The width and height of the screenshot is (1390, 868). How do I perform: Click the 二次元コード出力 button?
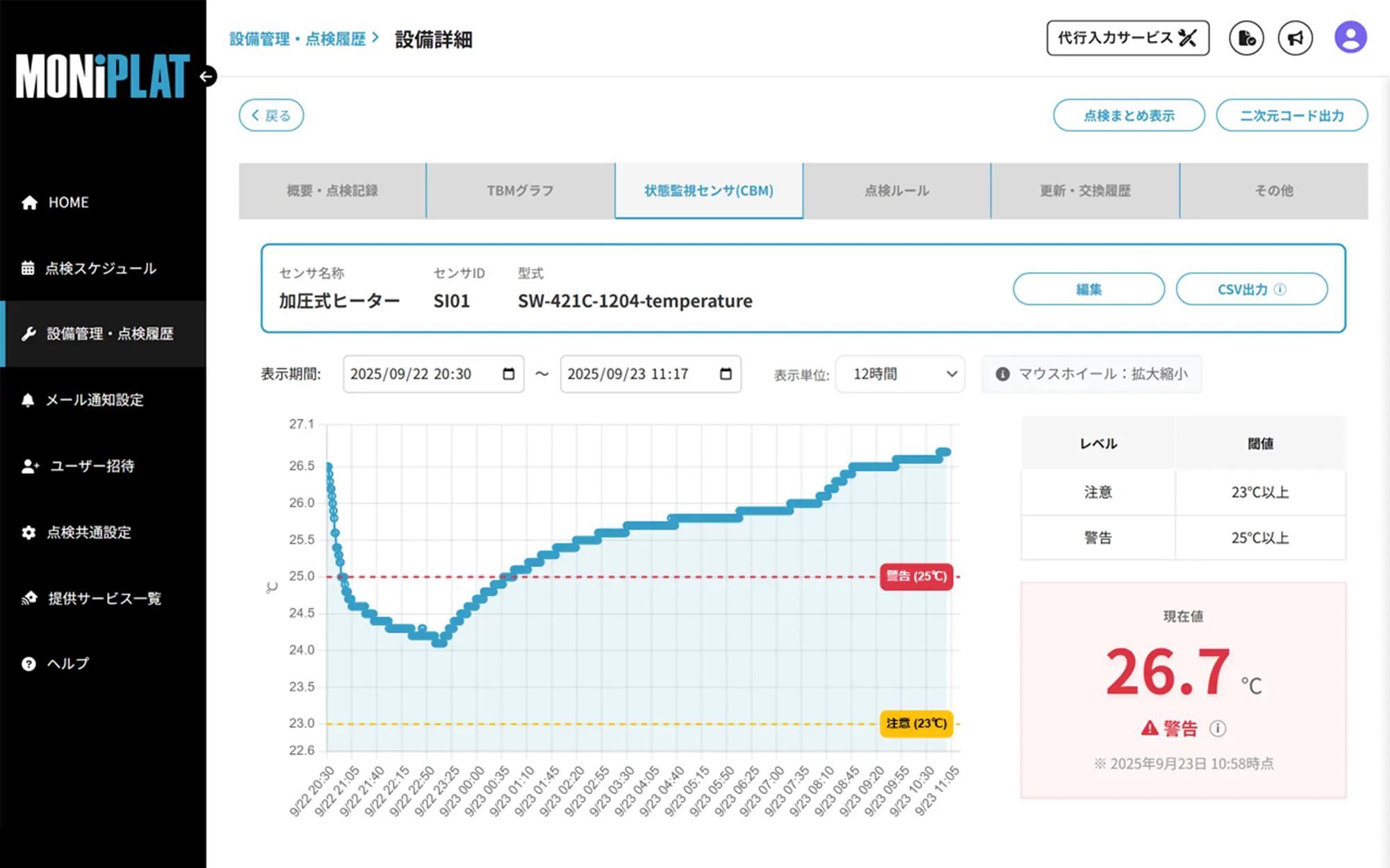[1291, 115]
